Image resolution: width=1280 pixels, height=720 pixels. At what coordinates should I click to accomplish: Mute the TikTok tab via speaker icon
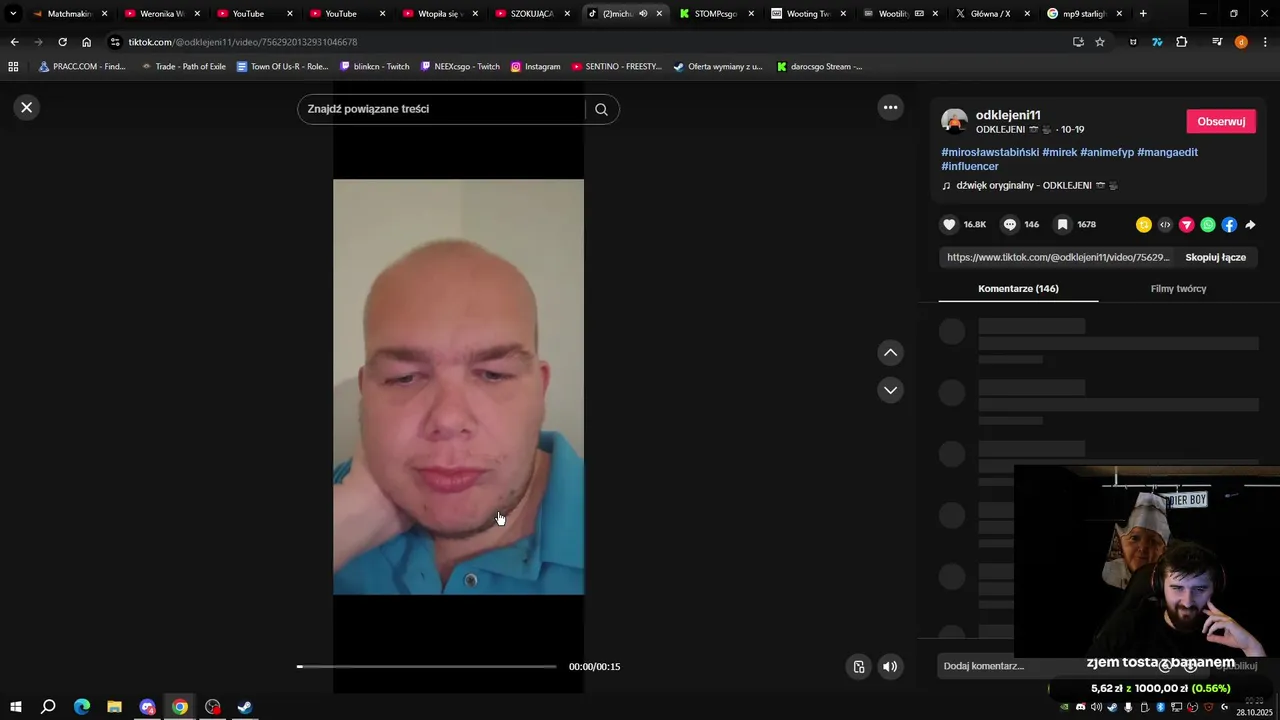tap(643, 14)
